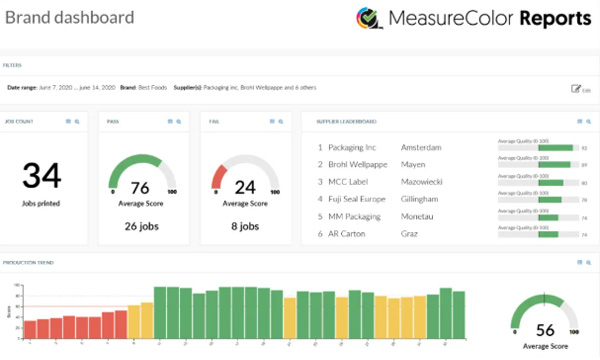Click Fuji Seal Europe average quality bar
600x360 pixels.
(x=538, y=200)
